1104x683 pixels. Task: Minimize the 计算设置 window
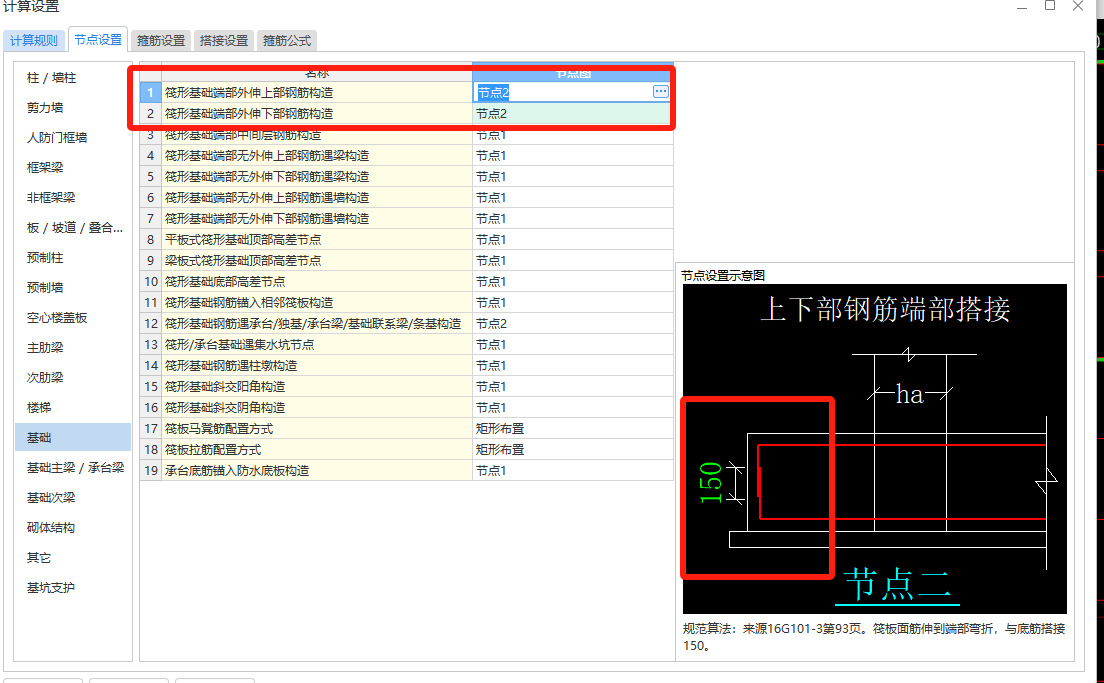[x=1022, y=6]
